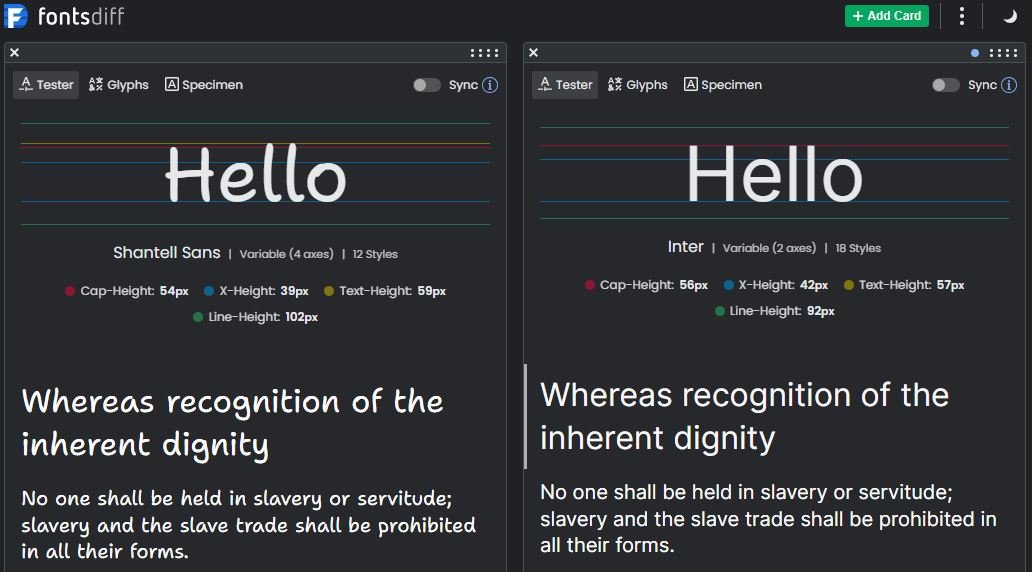Click Sync info icon on left card
Screen dimensions: 1032x572
click(490, 85)
